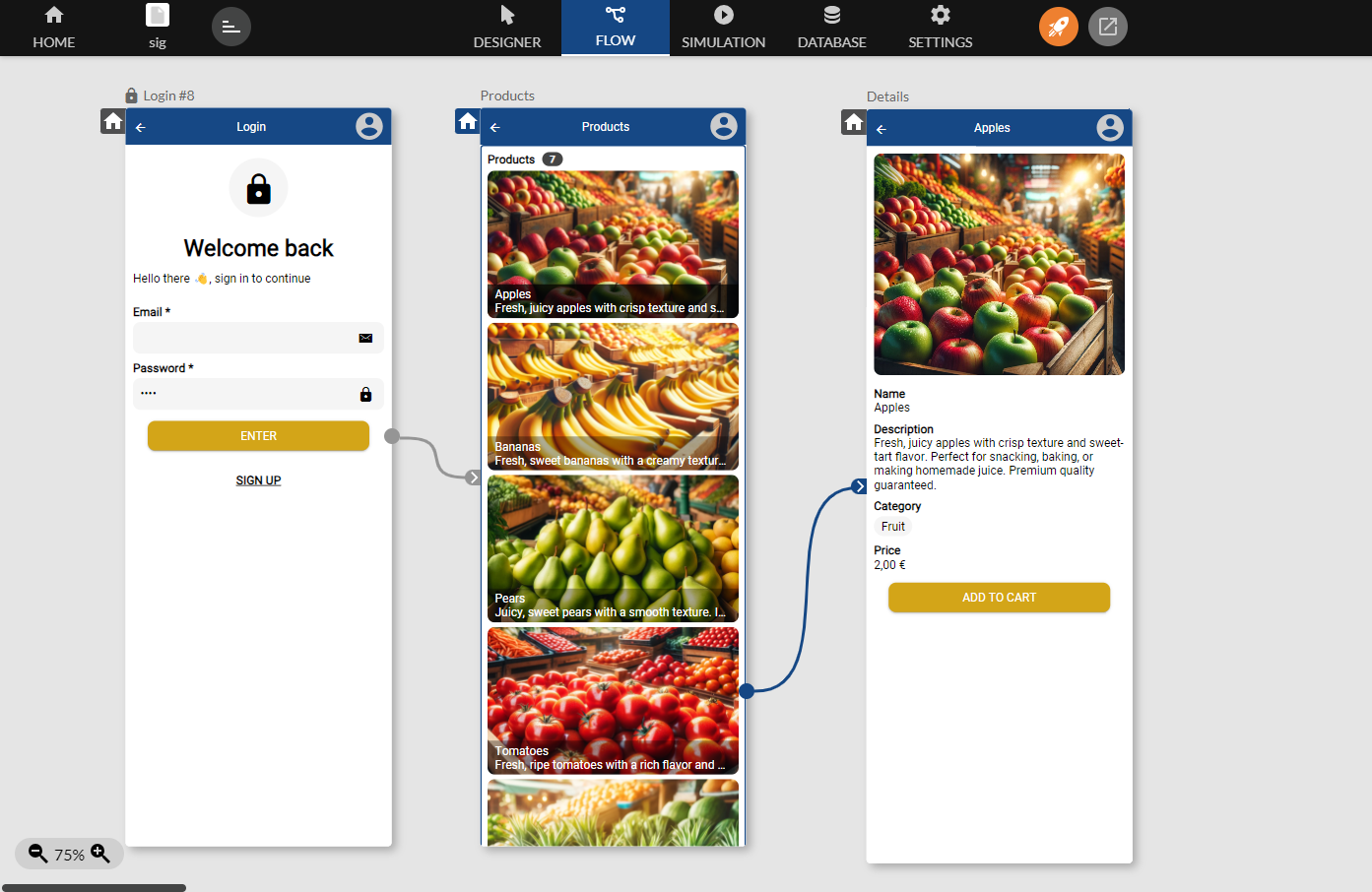The height and width of the screenshot is (892, 1372).
Task: Click the price value 2,00 €
Action: click(x=889, y=565)
